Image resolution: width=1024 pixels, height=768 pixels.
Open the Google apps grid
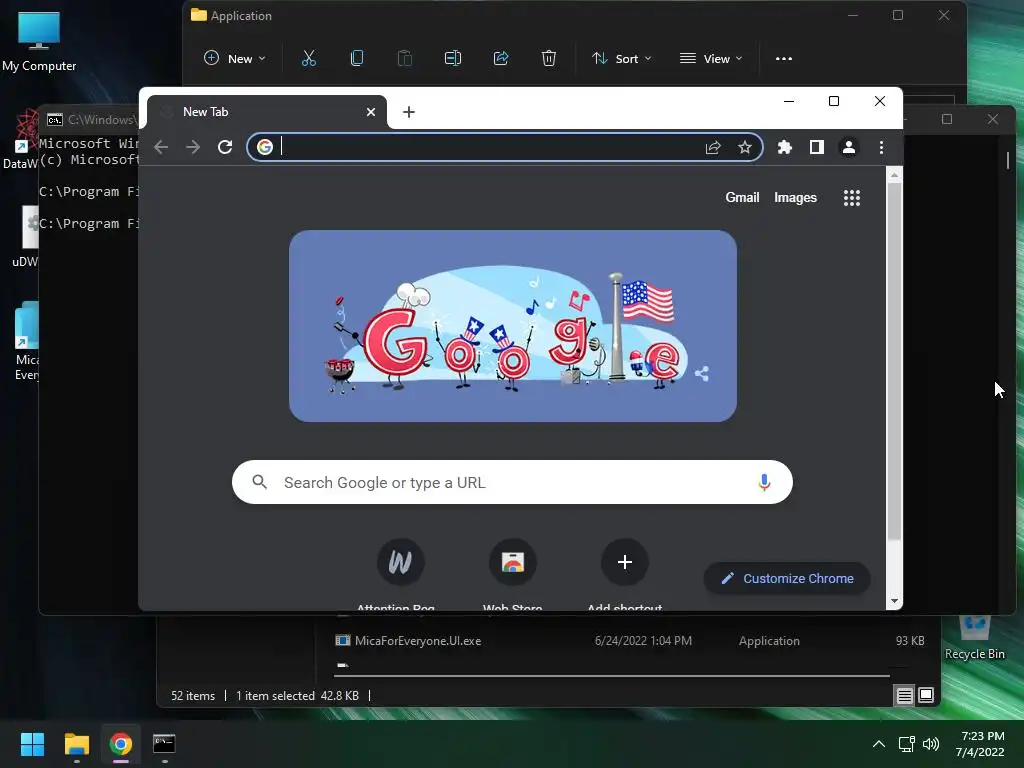pyautogui.click(x=852, y=198)
